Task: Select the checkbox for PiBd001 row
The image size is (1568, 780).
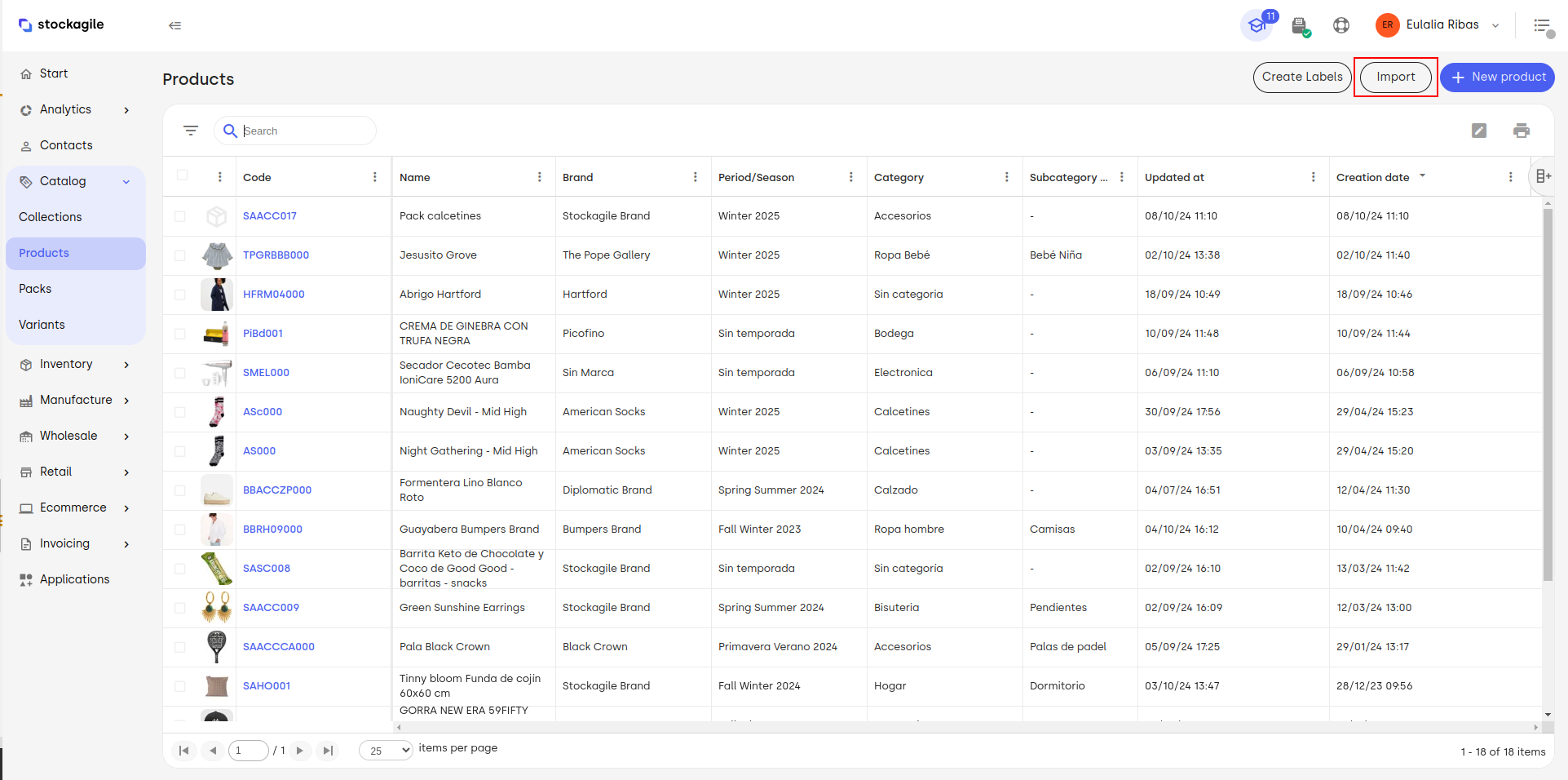Action: tap(180, 334)
